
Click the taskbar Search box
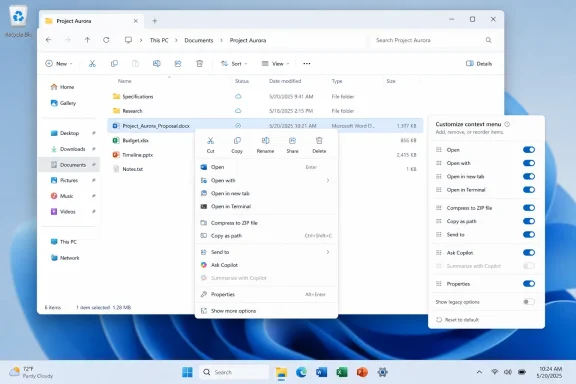234,372
